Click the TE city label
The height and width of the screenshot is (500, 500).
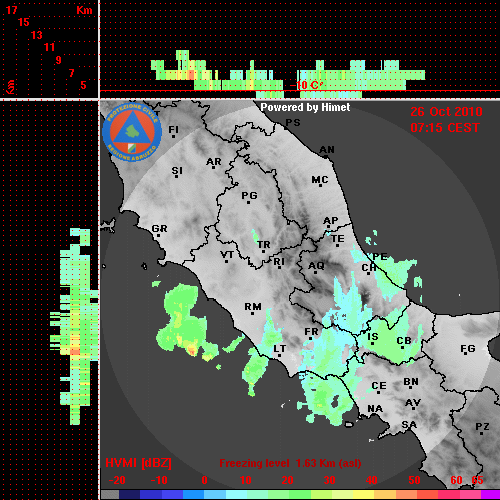coord(338,239)
